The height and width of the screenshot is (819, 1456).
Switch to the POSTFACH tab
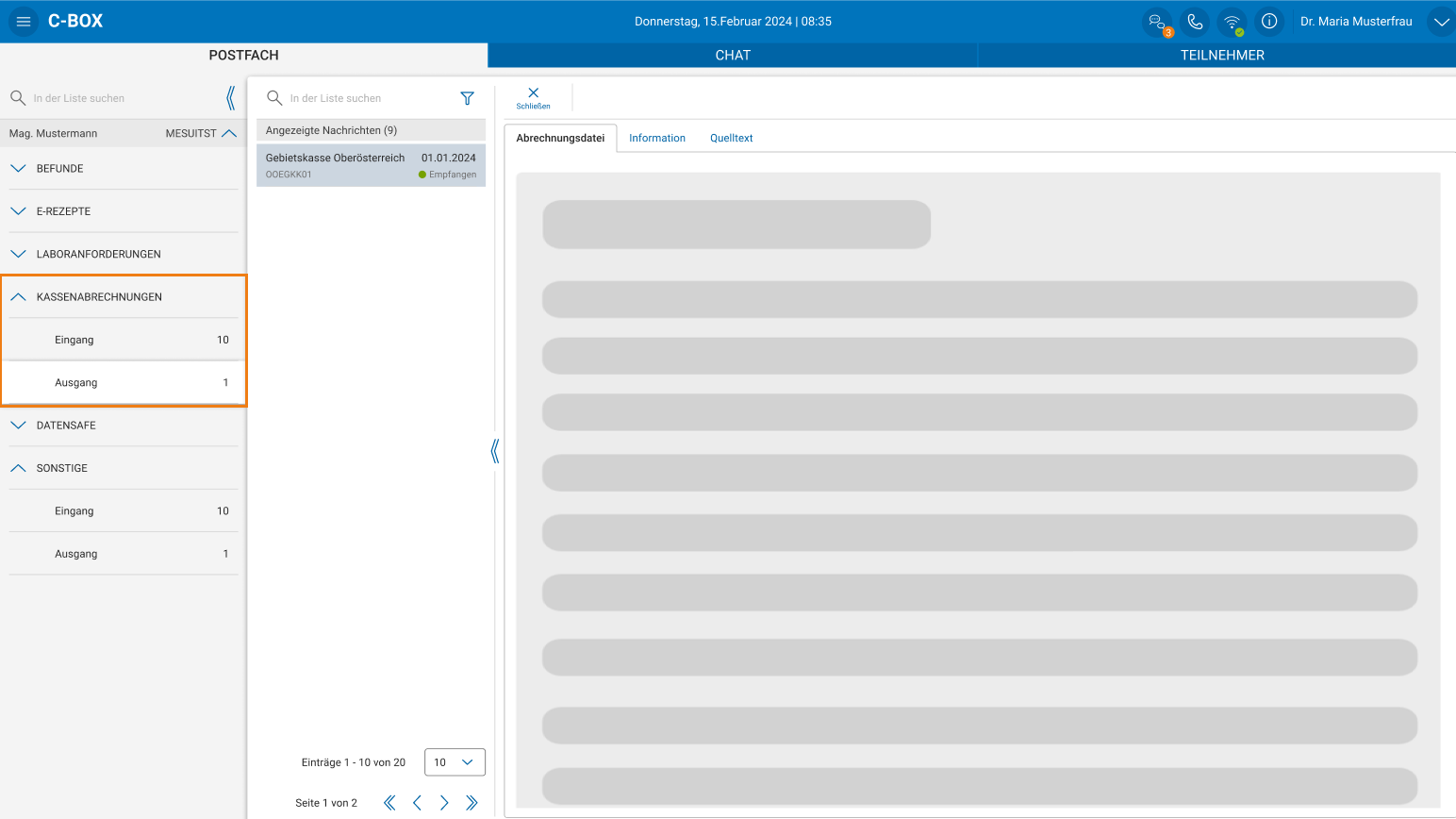coord(243,56)
